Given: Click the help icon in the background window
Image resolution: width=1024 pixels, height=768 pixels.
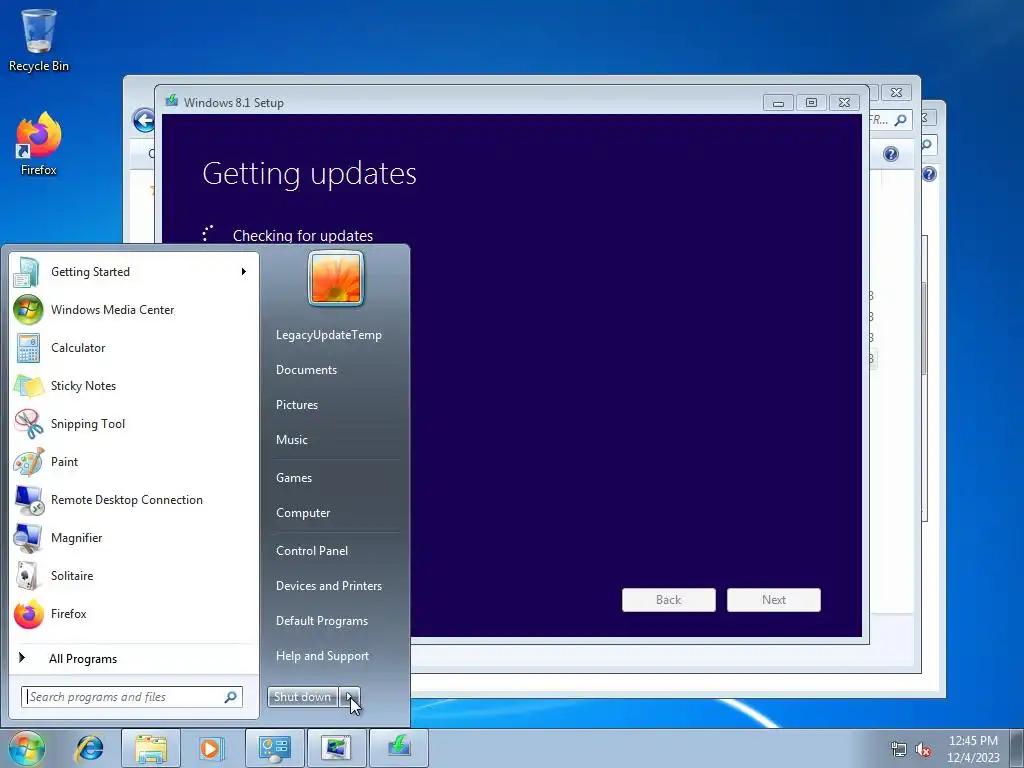Looking at the screenshot, I should [x=891, y=154].
